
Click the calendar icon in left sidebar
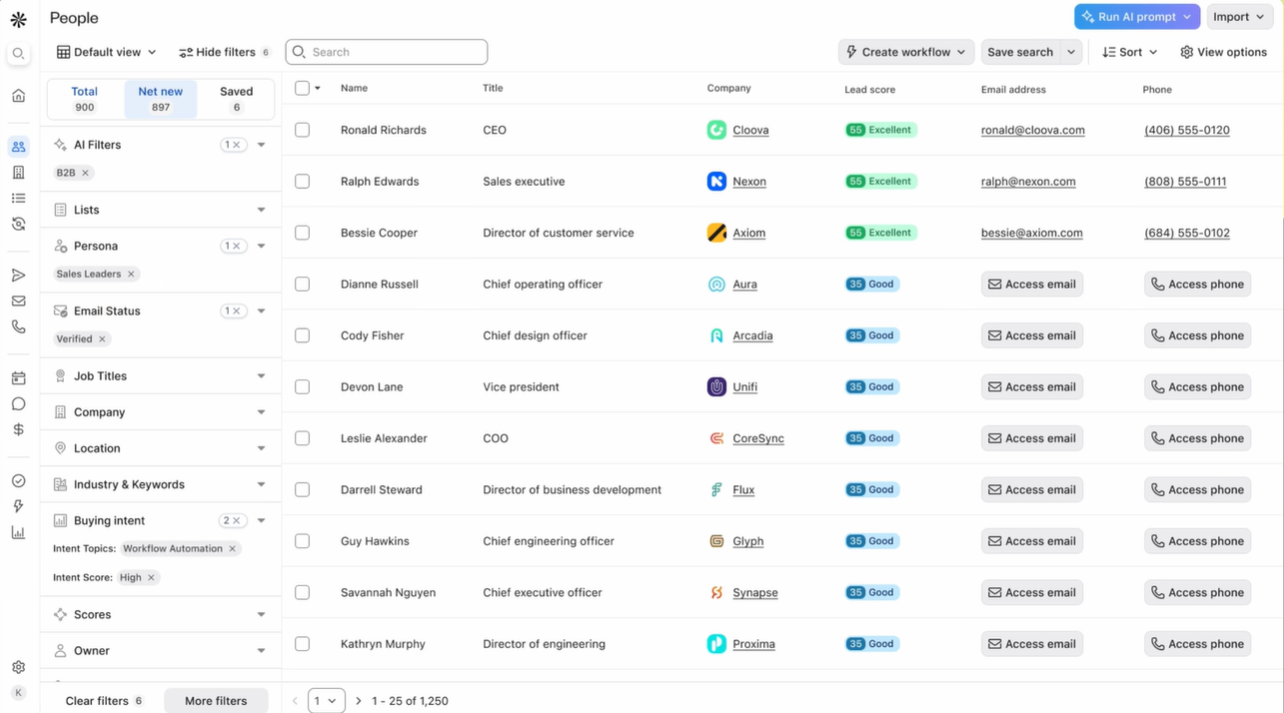(x=18, y=378)
